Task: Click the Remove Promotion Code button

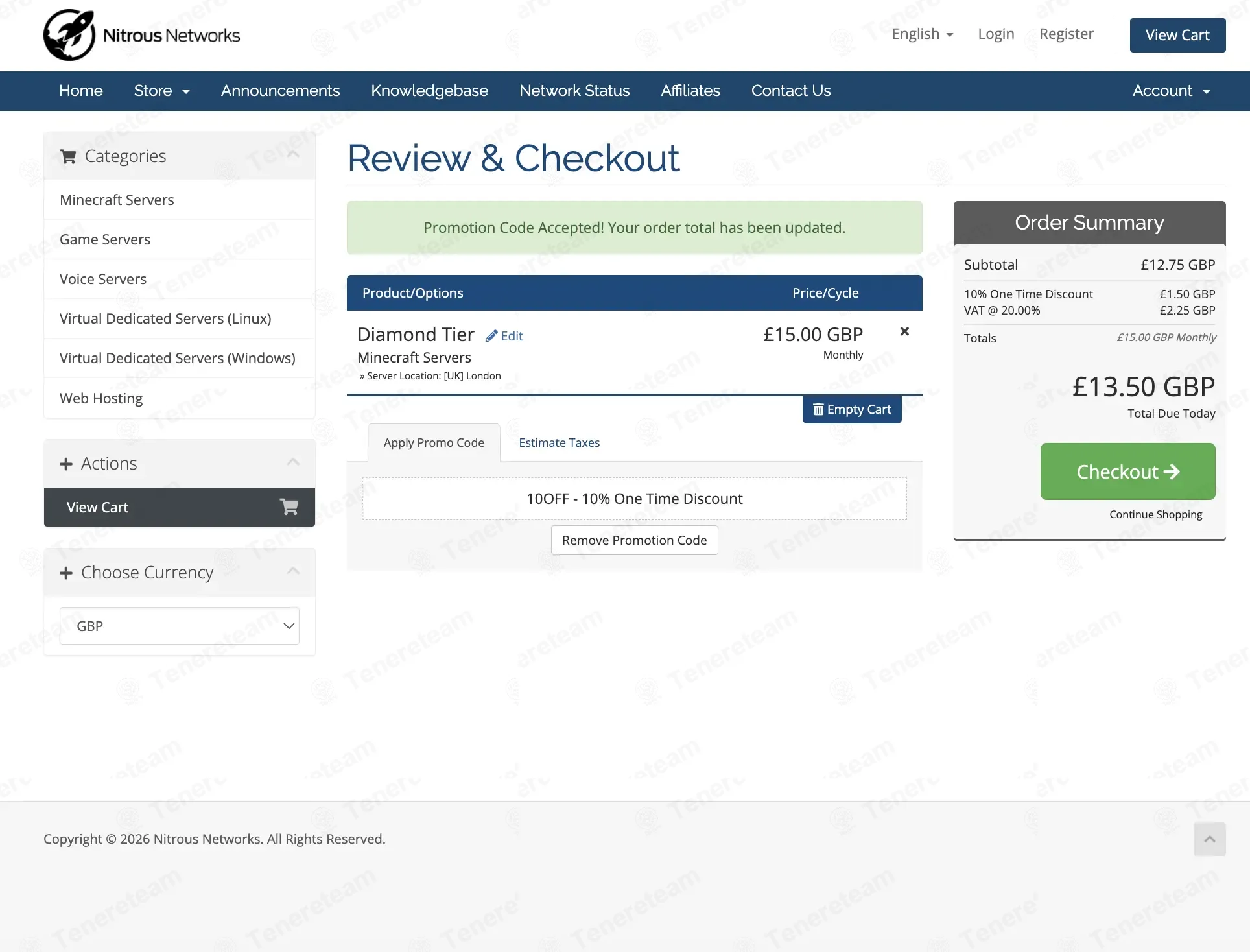Action: tap(635, 540)
